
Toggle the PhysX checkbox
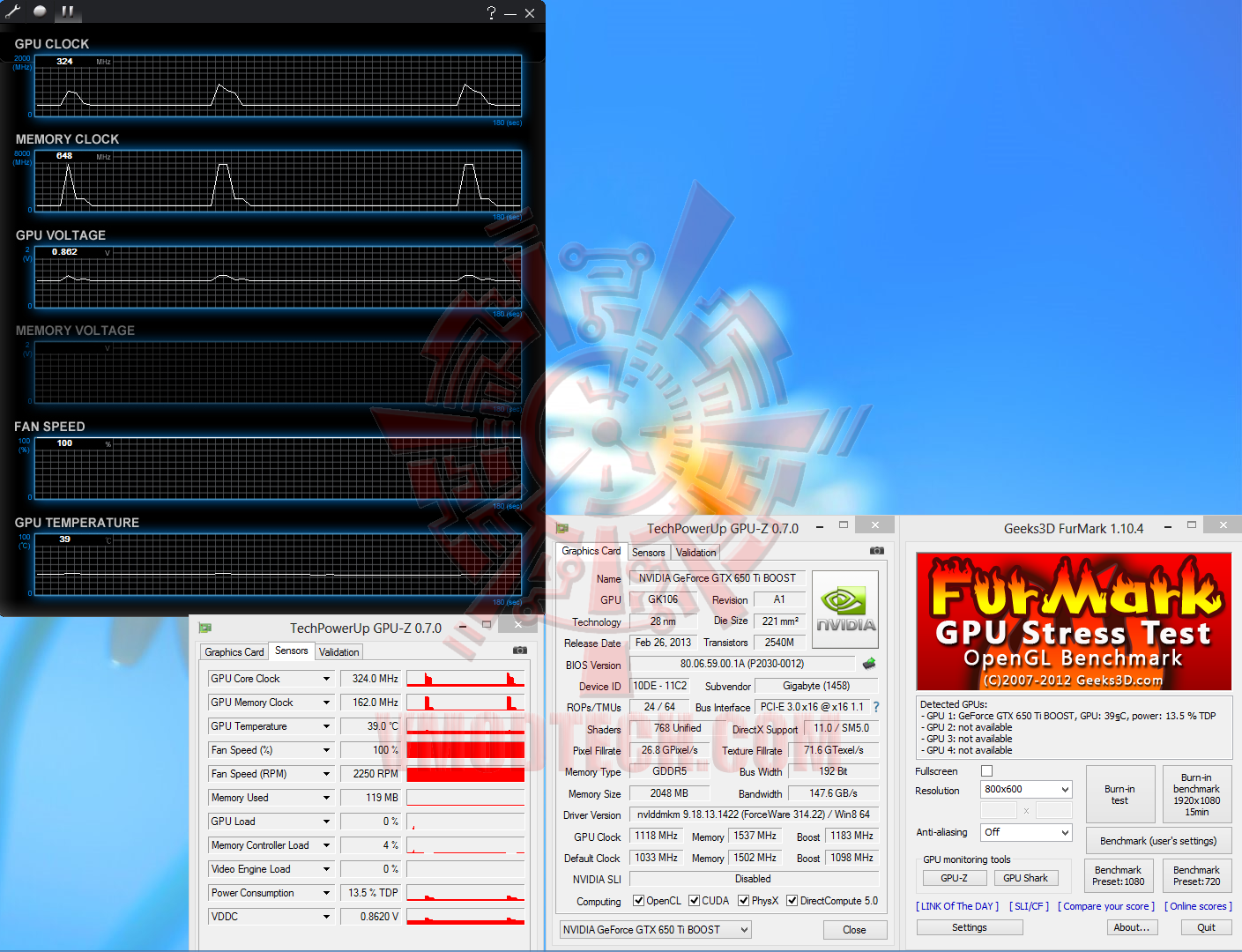(744, 901)
